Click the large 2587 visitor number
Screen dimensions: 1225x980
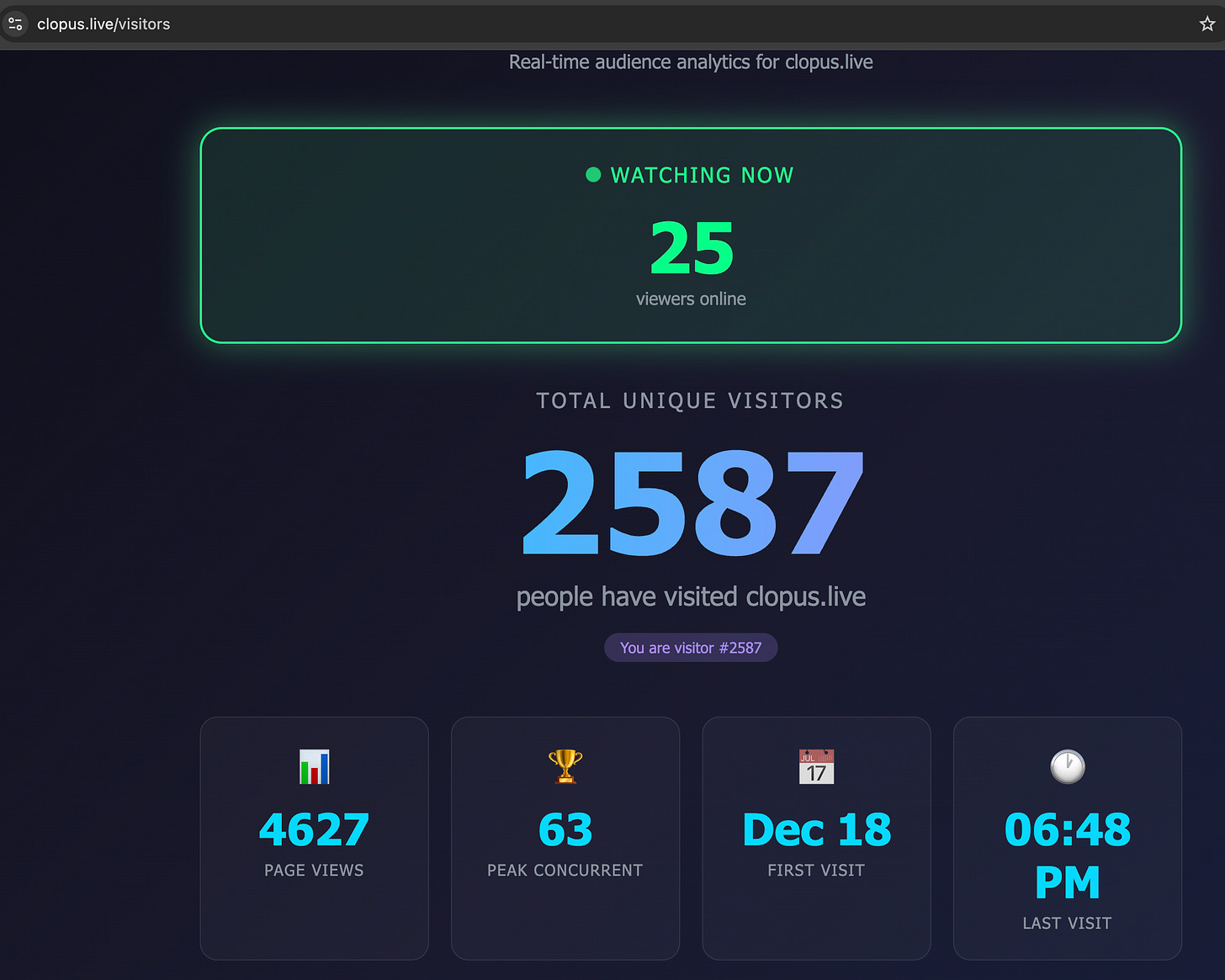(x=692, y=504)
